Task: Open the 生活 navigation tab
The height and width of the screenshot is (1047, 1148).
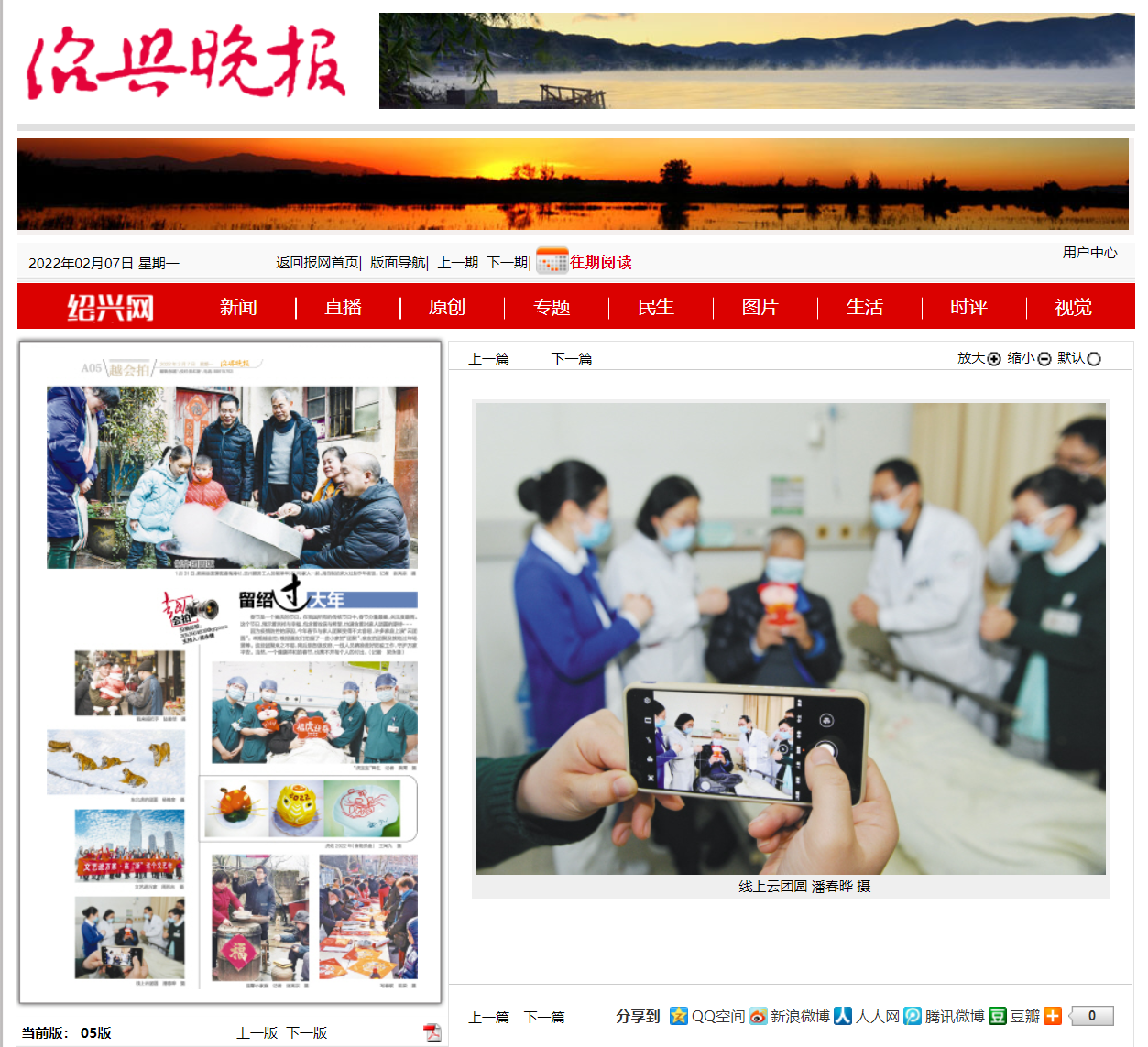Action: [x=865, y=307]
